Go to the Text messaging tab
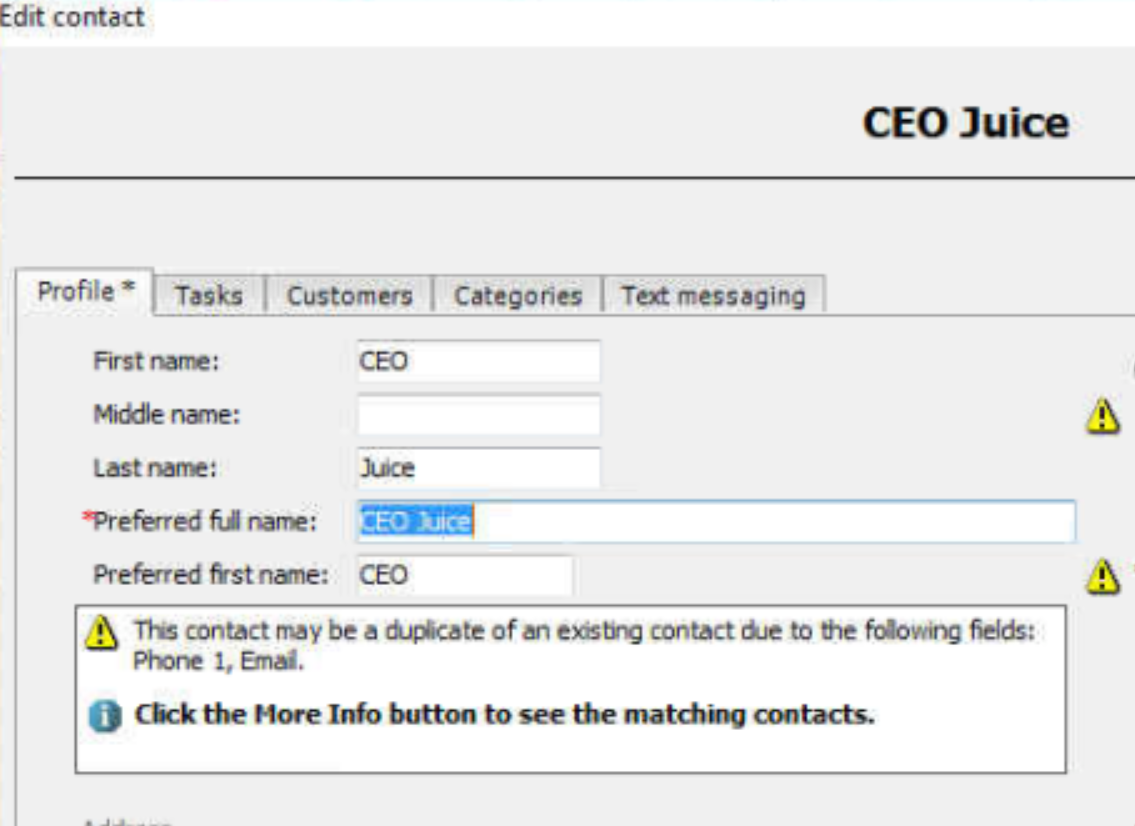This screenshot has height=826, width=1135. [714, 295]
